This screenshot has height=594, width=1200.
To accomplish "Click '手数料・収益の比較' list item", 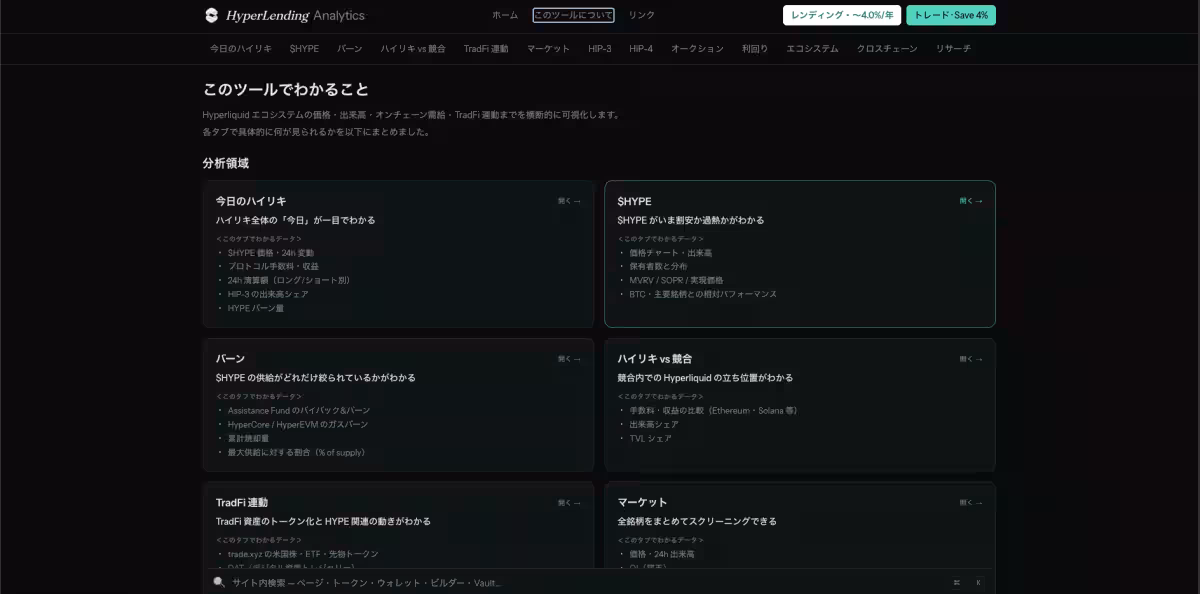I will click(713, 411).
